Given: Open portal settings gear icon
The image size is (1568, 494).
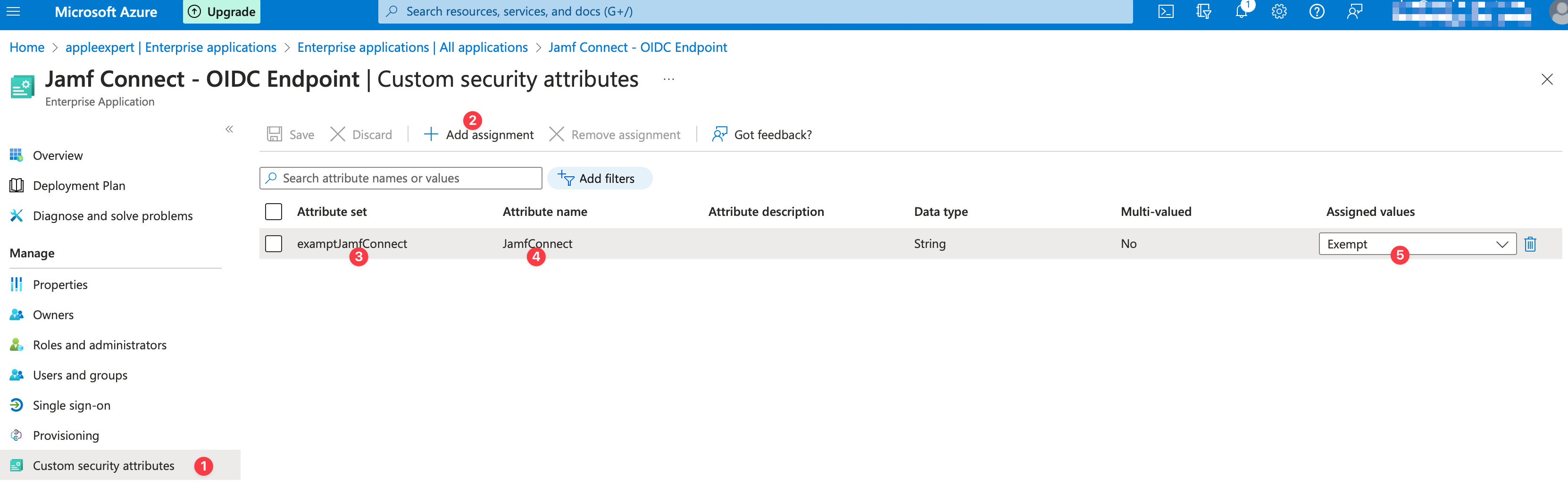Looking at the screenshot, I should pos(1278,12).
